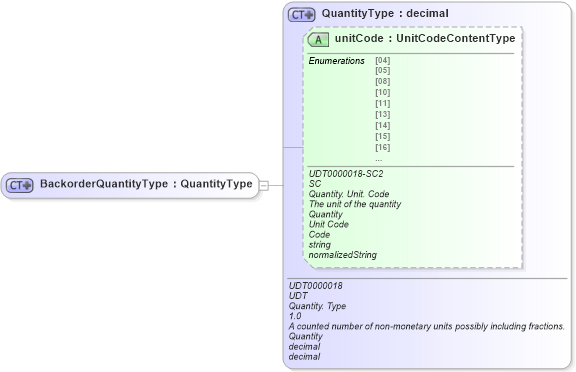Screen dimensions: 576x372
Task: Click the 'Quantity. Type' annotation
Action: coord(317,306)
